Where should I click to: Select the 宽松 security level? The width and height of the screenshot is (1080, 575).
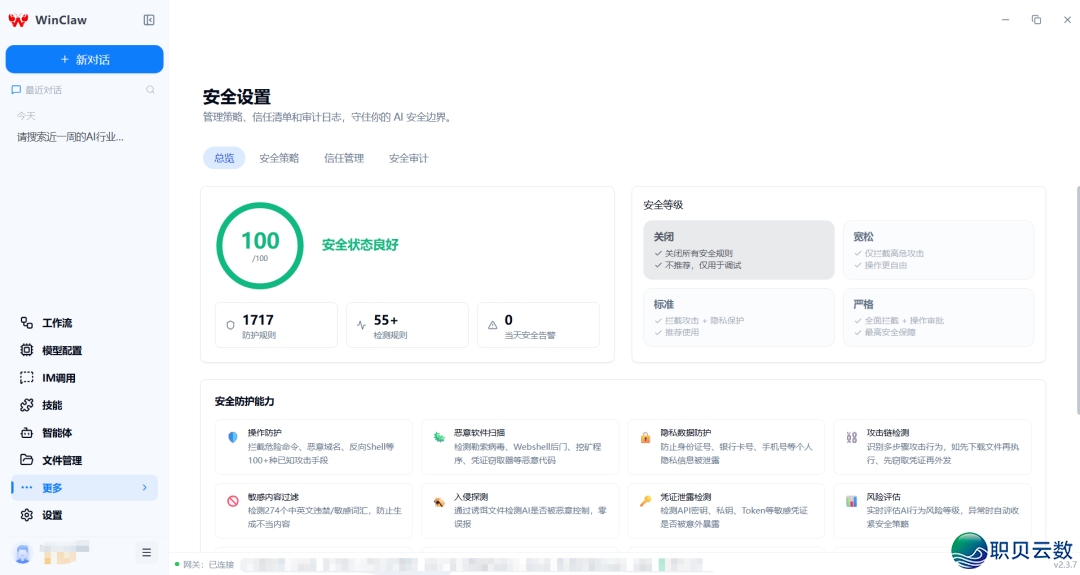click(939, 250)
